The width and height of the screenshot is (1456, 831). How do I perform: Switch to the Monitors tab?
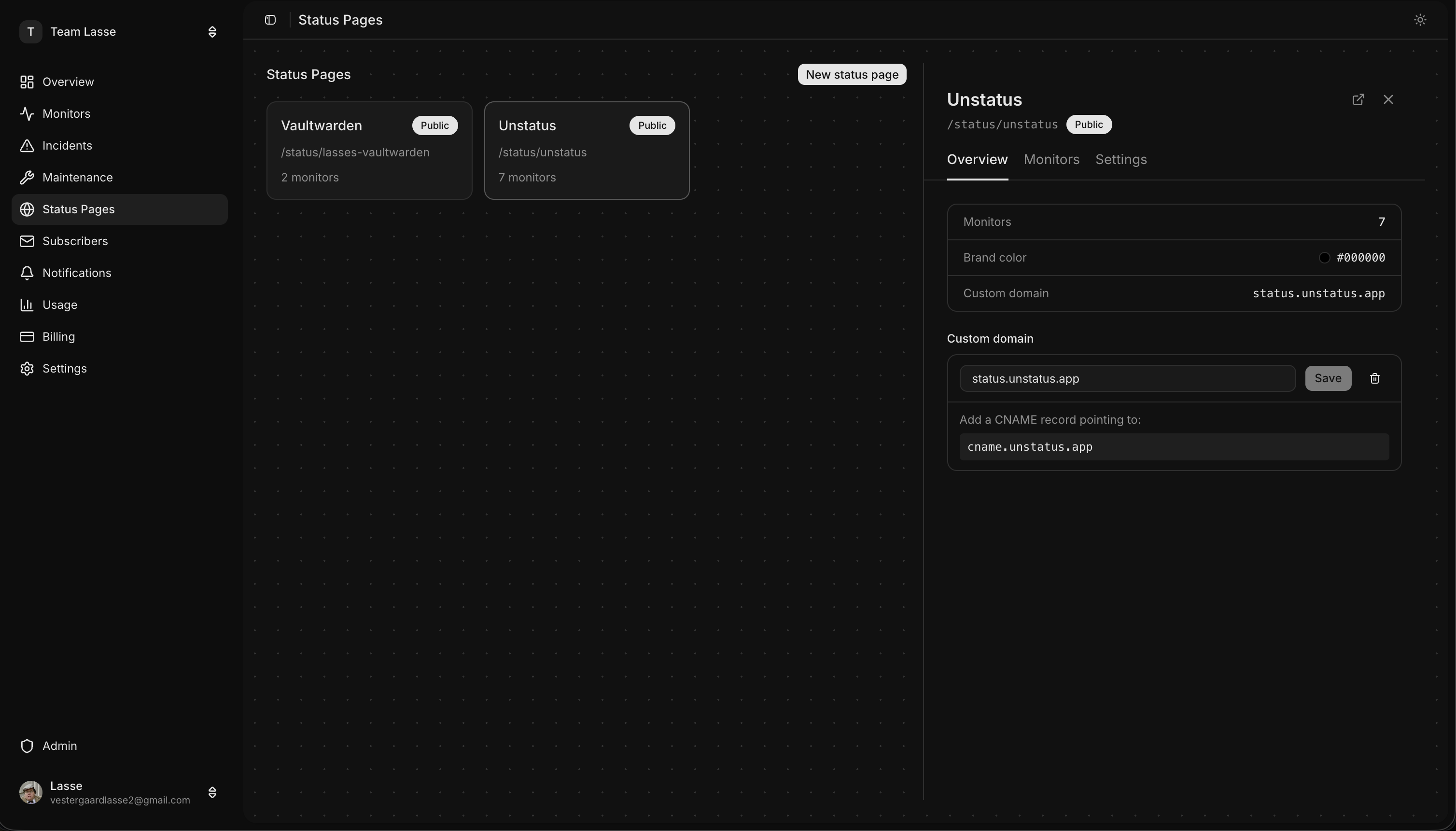[x=1050, y=160]
